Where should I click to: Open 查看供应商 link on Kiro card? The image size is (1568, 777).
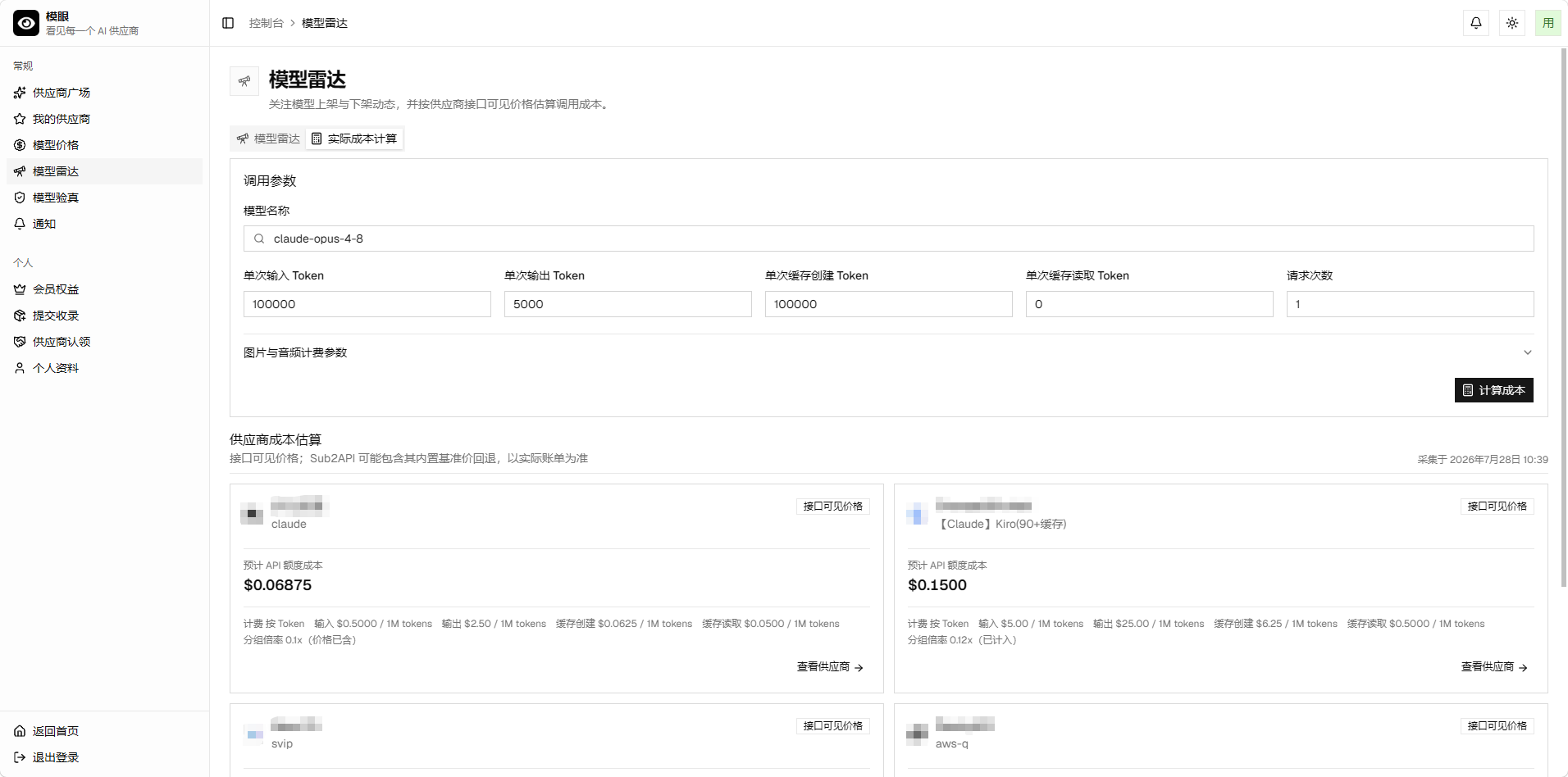click(1494, 667)
